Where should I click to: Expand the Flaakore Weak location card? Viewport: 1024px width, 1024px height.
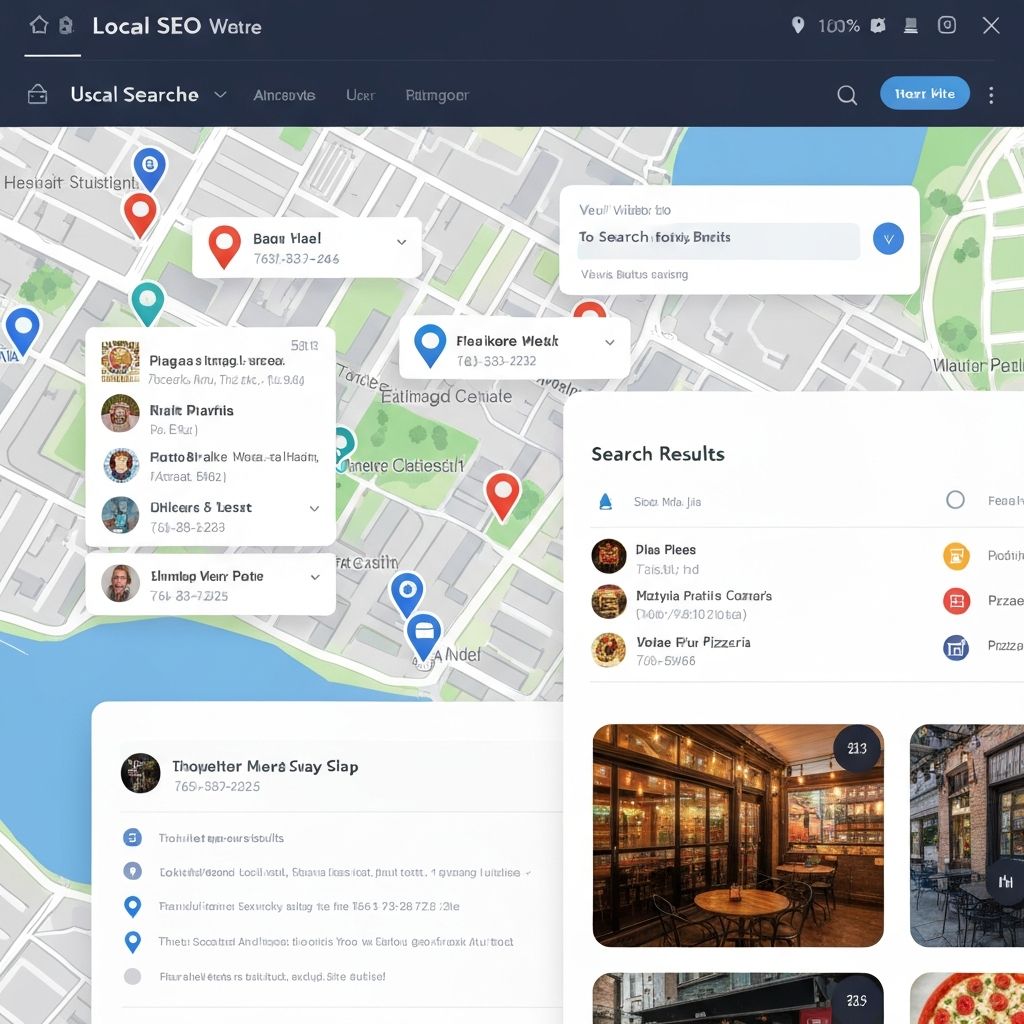(x=609, y=342)
